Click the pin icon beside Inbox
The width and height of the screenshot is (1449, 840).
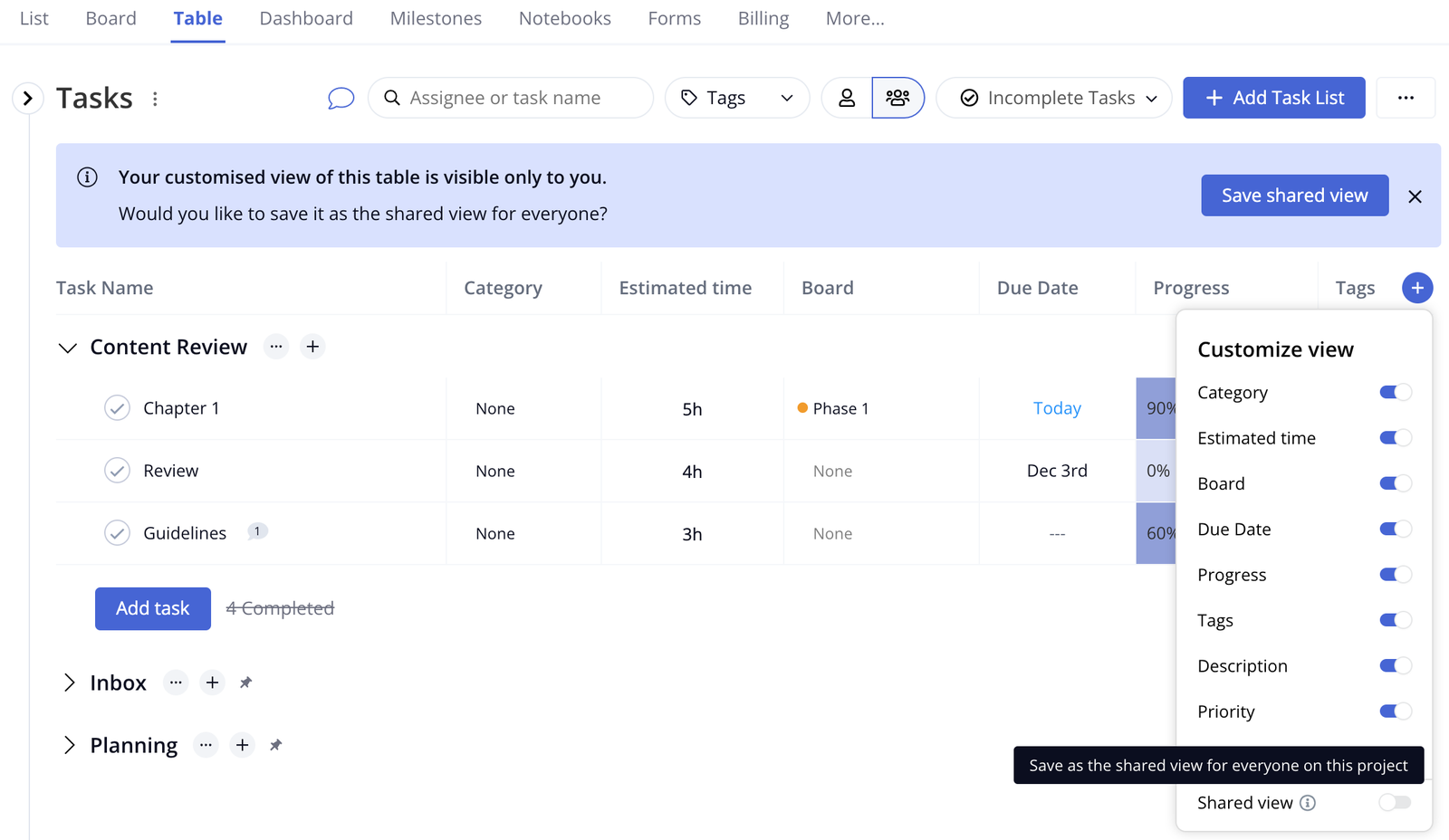coord(245,682)
